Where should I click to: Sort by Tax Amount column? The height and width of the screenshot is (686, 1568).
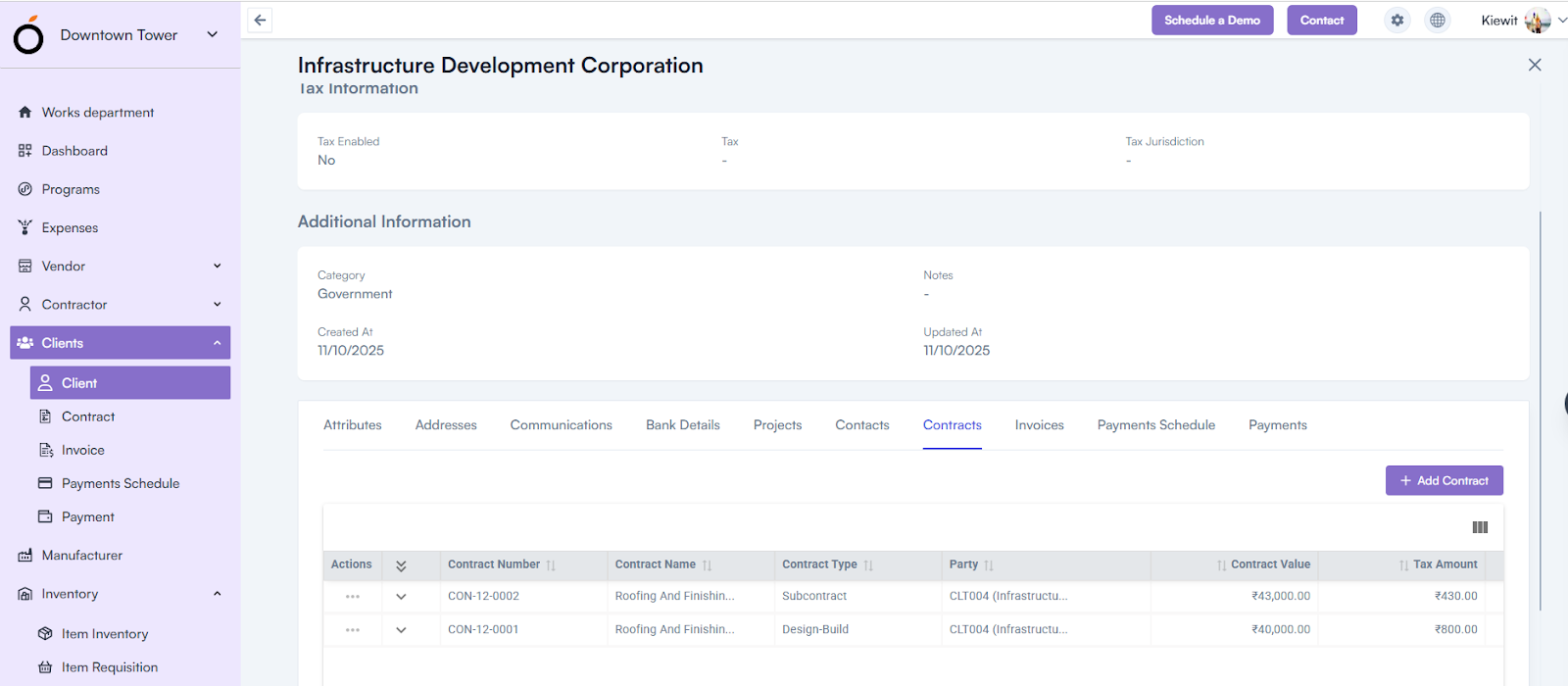(x=1403, y=565)
